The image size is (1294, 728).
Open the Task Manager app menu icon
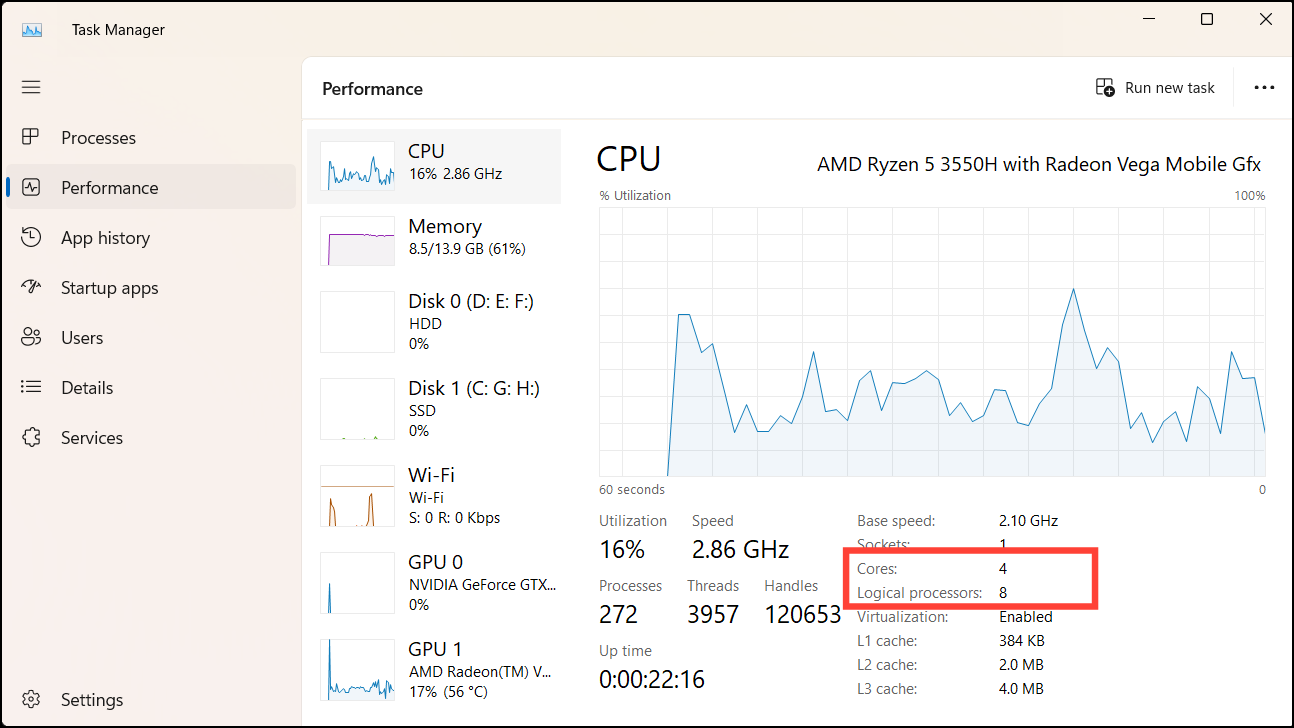tap(32, 29)
